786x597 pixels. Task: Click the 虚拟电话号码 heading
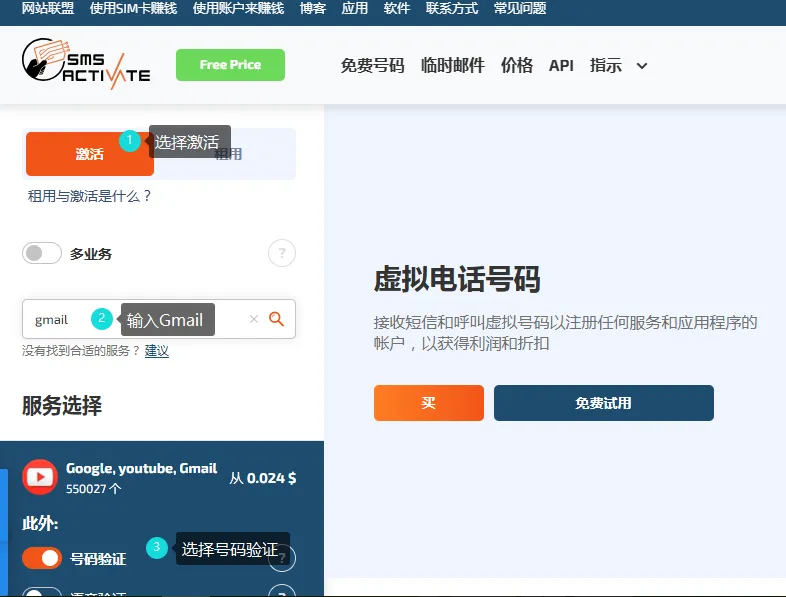point(457,279)
